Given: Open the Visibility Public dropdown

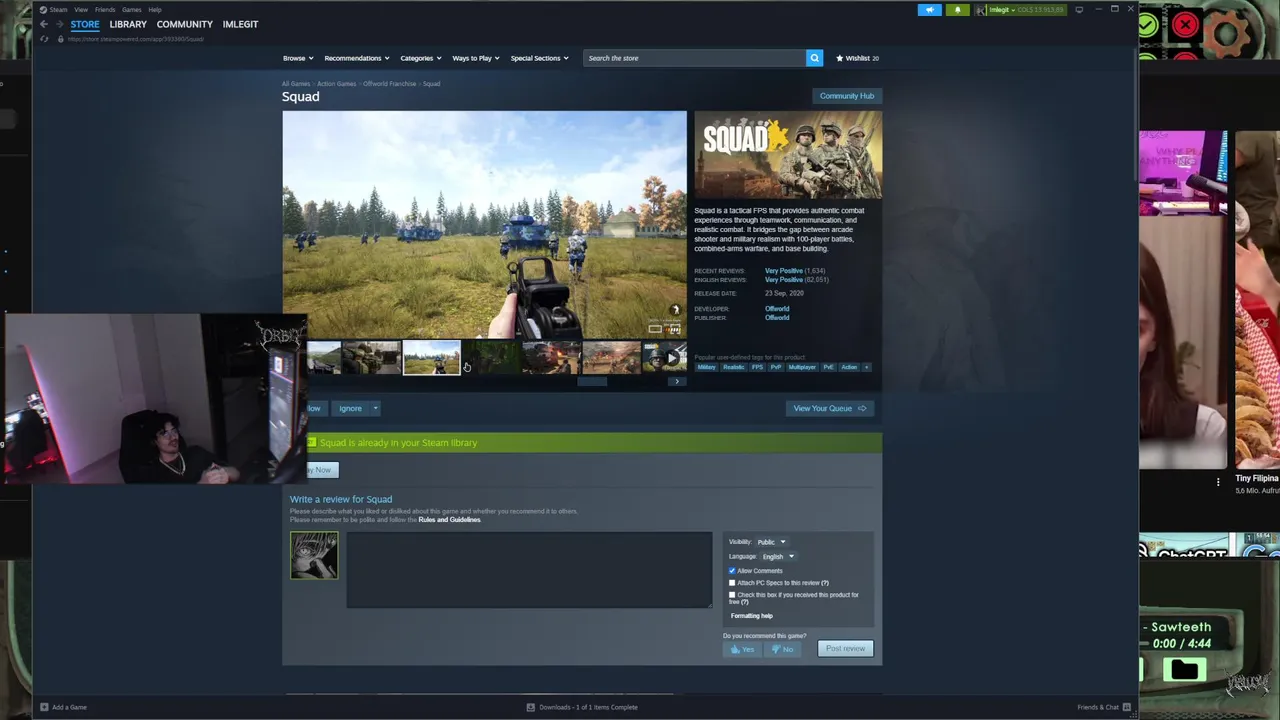Looking at the screenshot, I should point(771,542).
